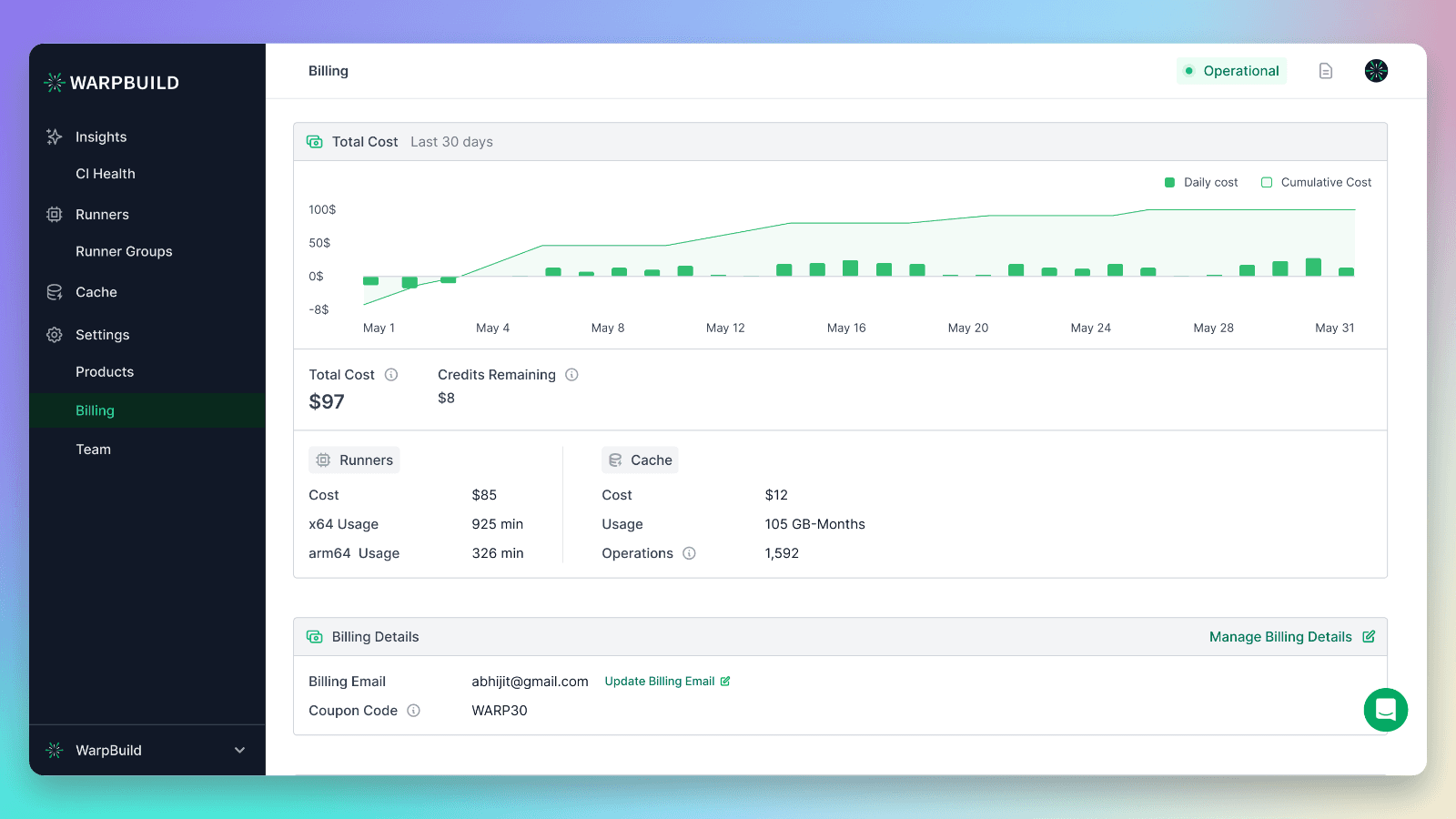Image resolution: width=1456 pixels, height=819 pixels.
Task: Open the Cache database icon in sidebar
Action: (55, 292)
